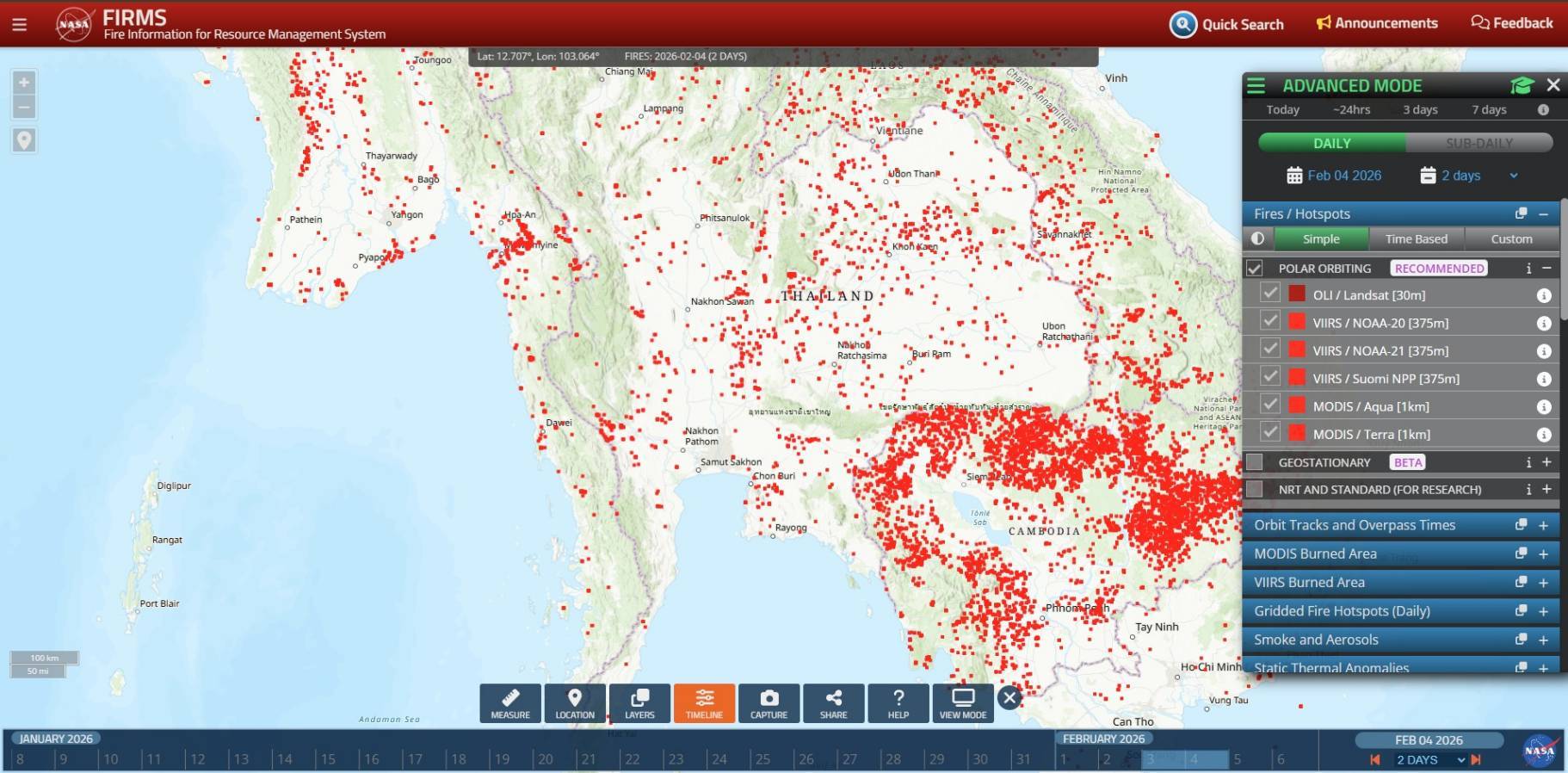Screen dimensions: 1568x773
Task: Toggle the MODIS / Aqua checkbox
Action: (x=1270, y=405)
